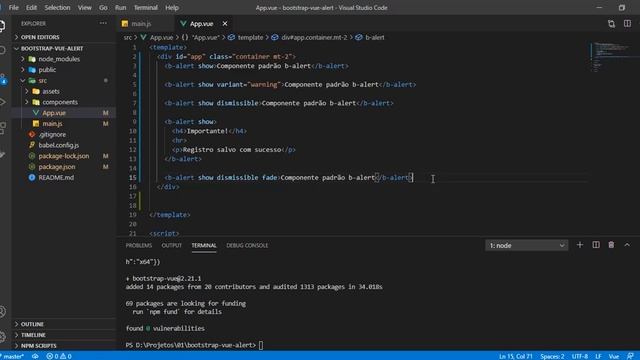
Task: Click 'UTF-8' encoding in status bar
Action: tap(580, 356)
